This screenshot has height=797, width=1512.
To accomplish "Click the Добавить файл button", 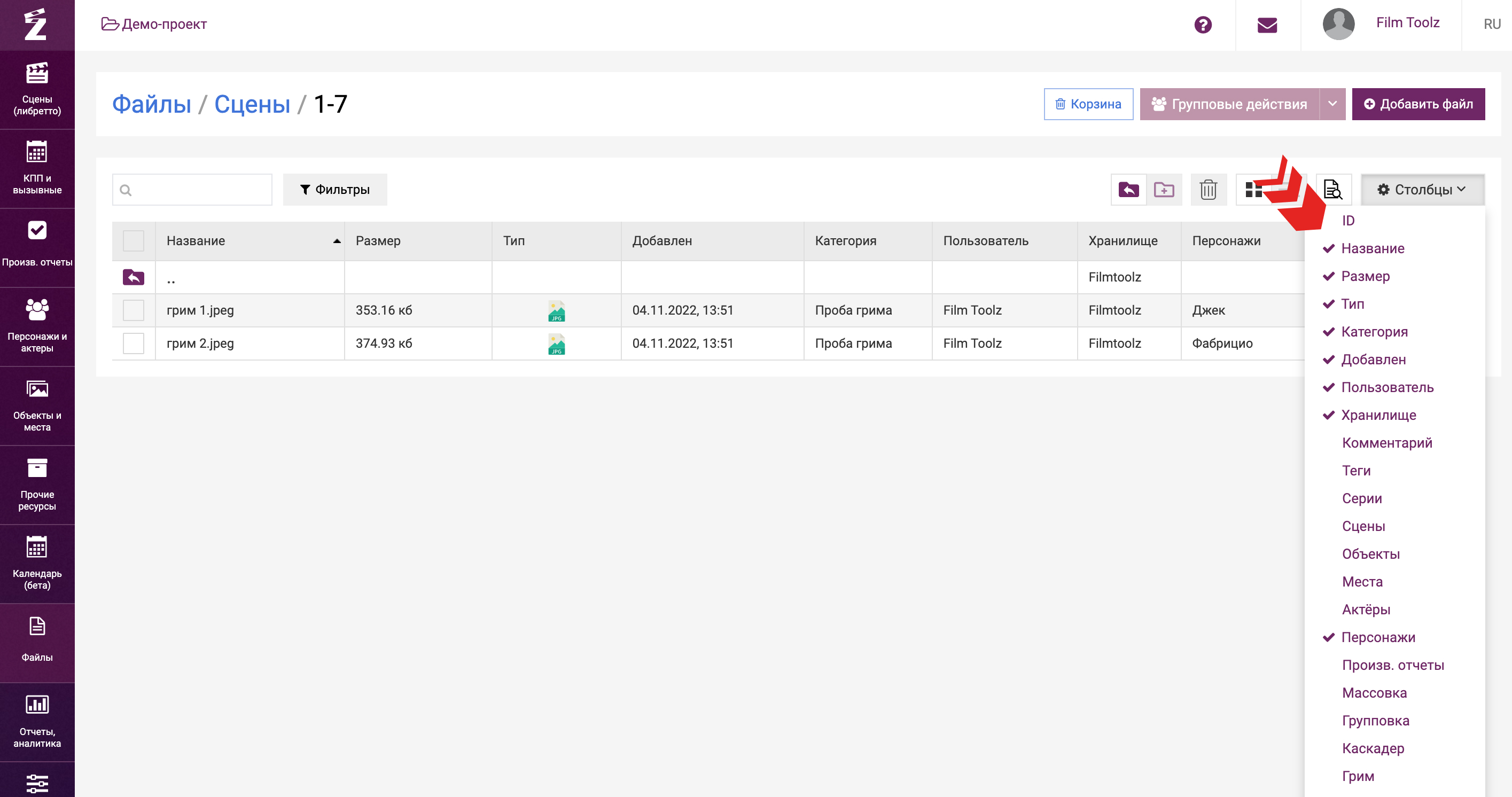I will [x=1418, y=104].
